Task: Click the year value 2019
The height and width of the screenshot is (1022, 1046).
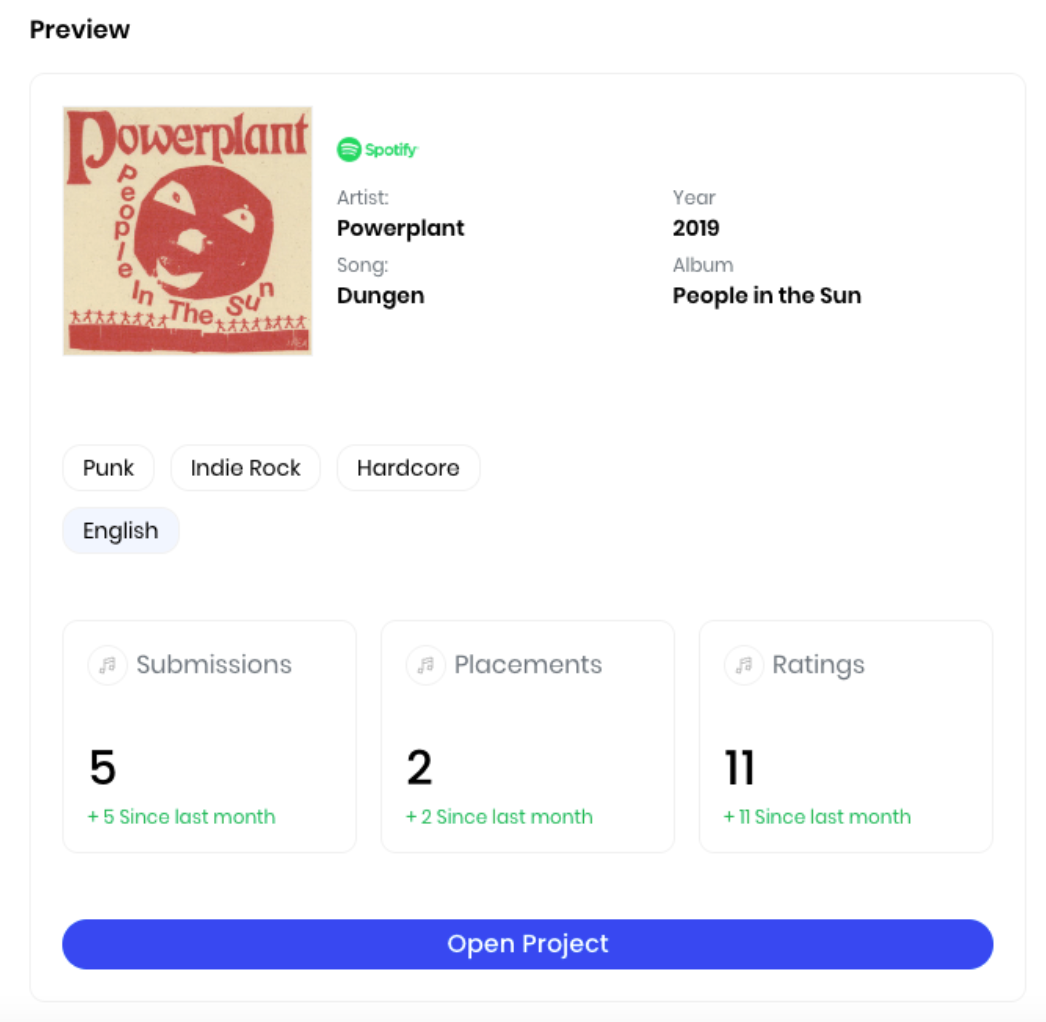Action: (696, 228)
